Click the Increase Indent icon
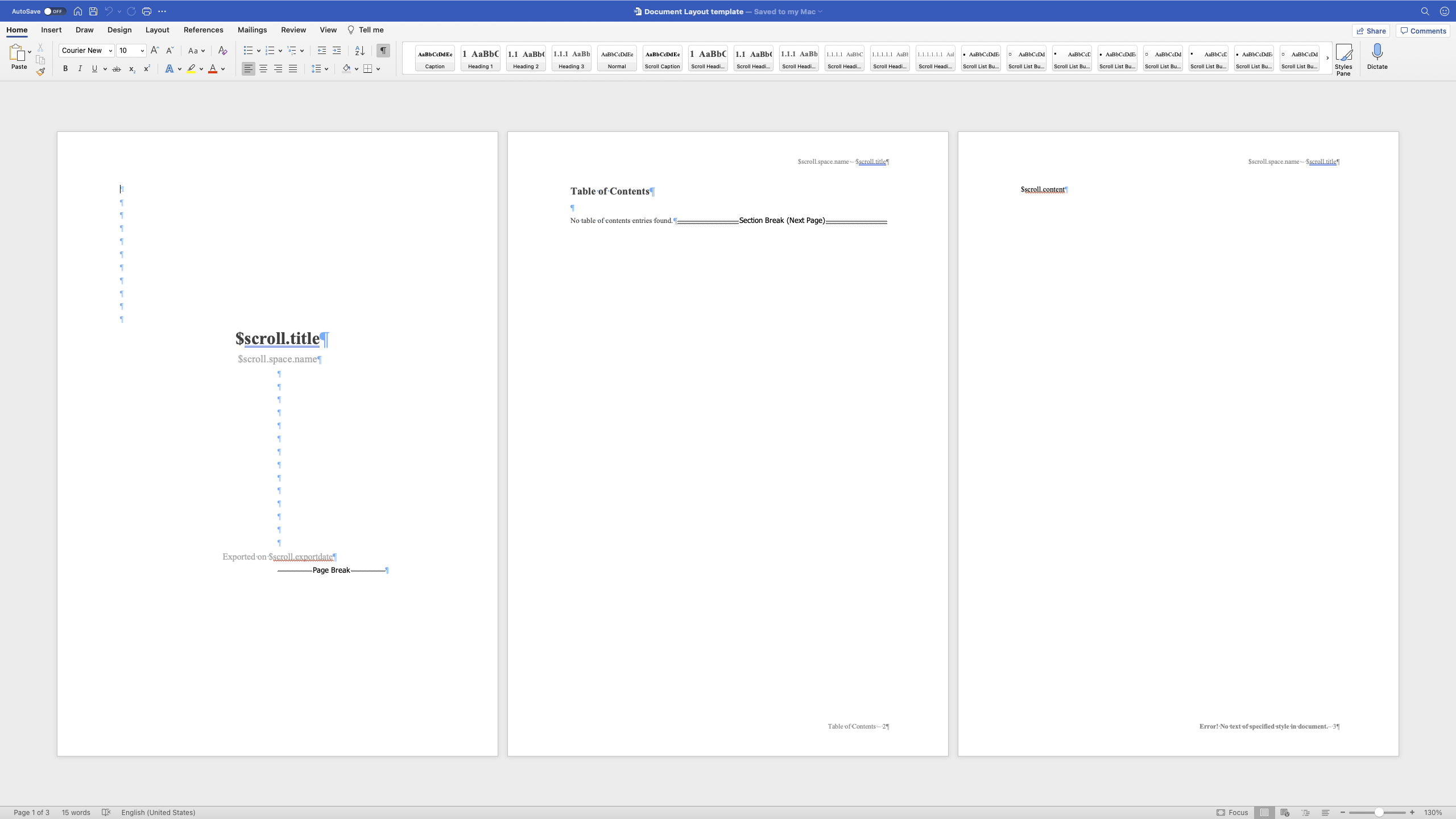1456x819 pixels. (x=337, y=51)
